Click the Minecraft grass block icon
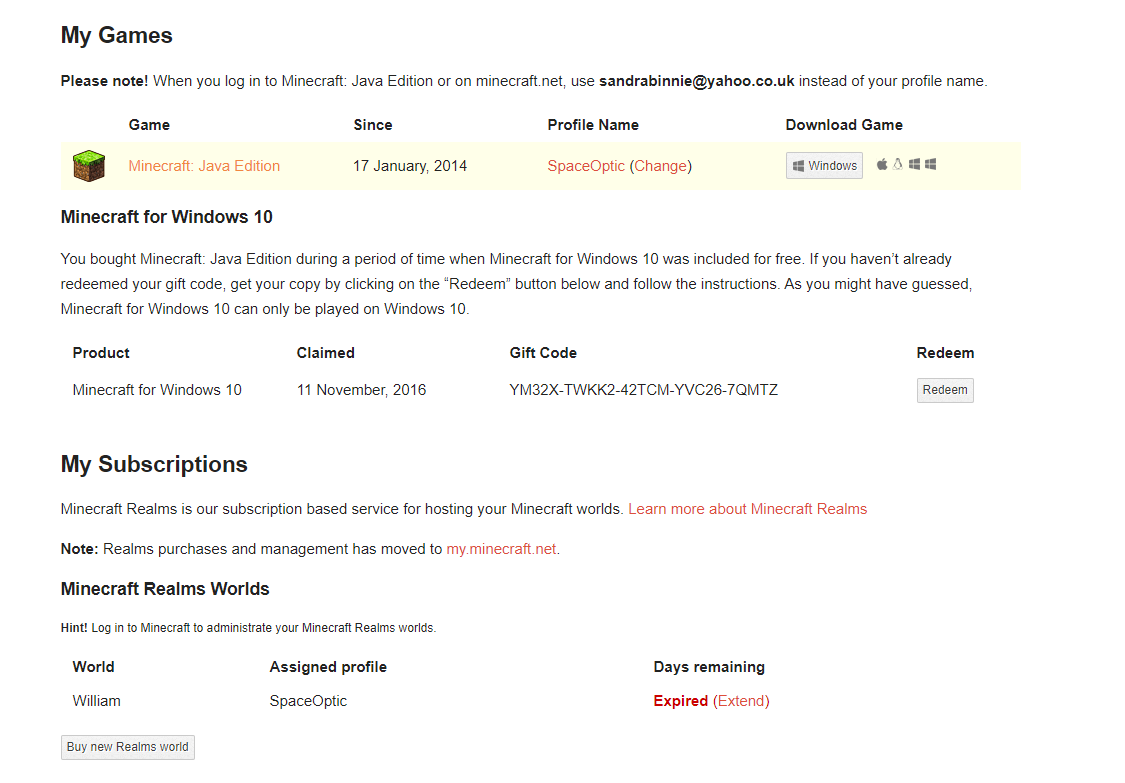The image size is (1125, 783). (x=89, y=166)
